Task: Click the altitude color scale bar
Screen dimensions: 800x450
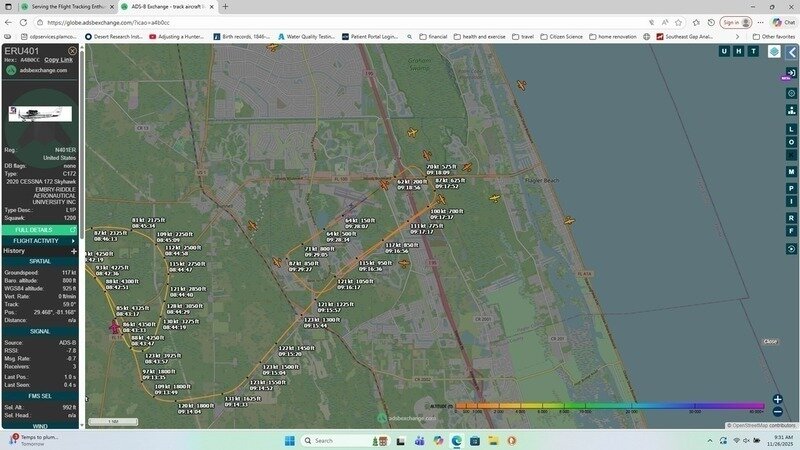Action: [x=610, y=406]
